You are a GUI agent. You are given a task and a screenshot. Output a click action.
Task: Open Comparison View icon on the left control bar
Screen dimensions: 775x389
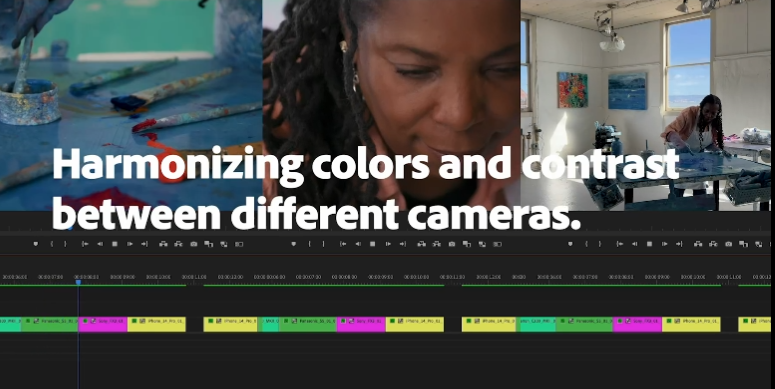(x=209, y=244)
